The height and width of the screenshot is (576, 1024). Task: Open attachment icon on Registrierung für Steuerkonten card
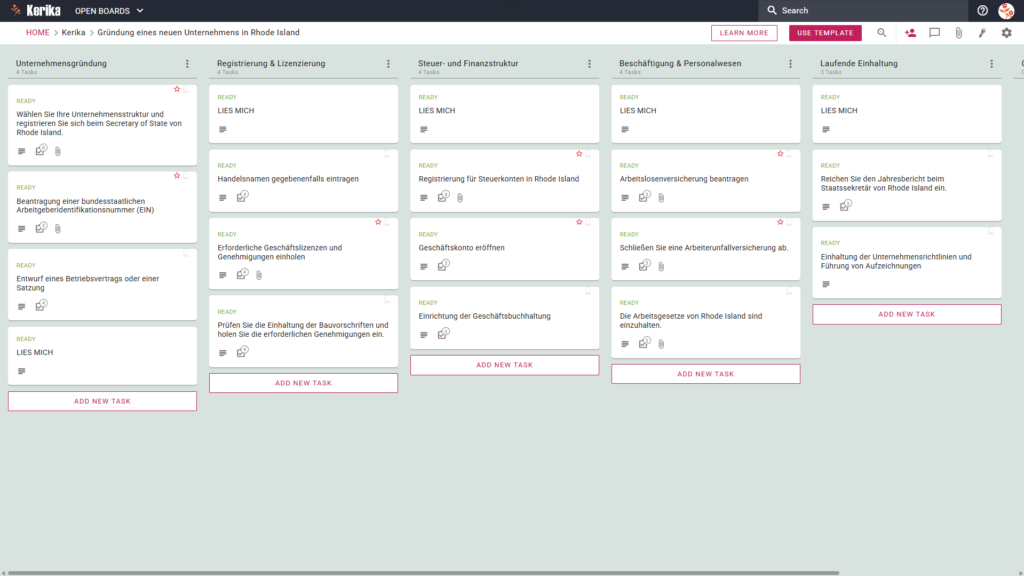pos(460,197)
